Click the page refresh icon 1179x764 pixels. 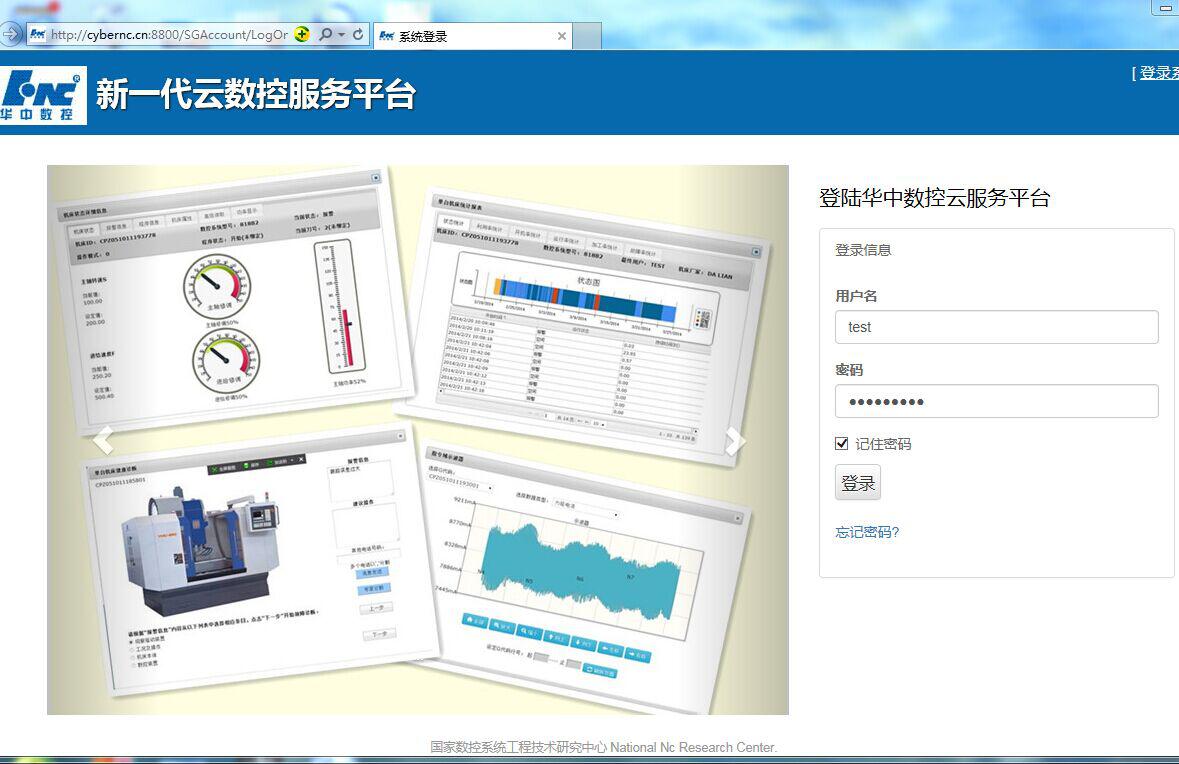tap(358, 35)
